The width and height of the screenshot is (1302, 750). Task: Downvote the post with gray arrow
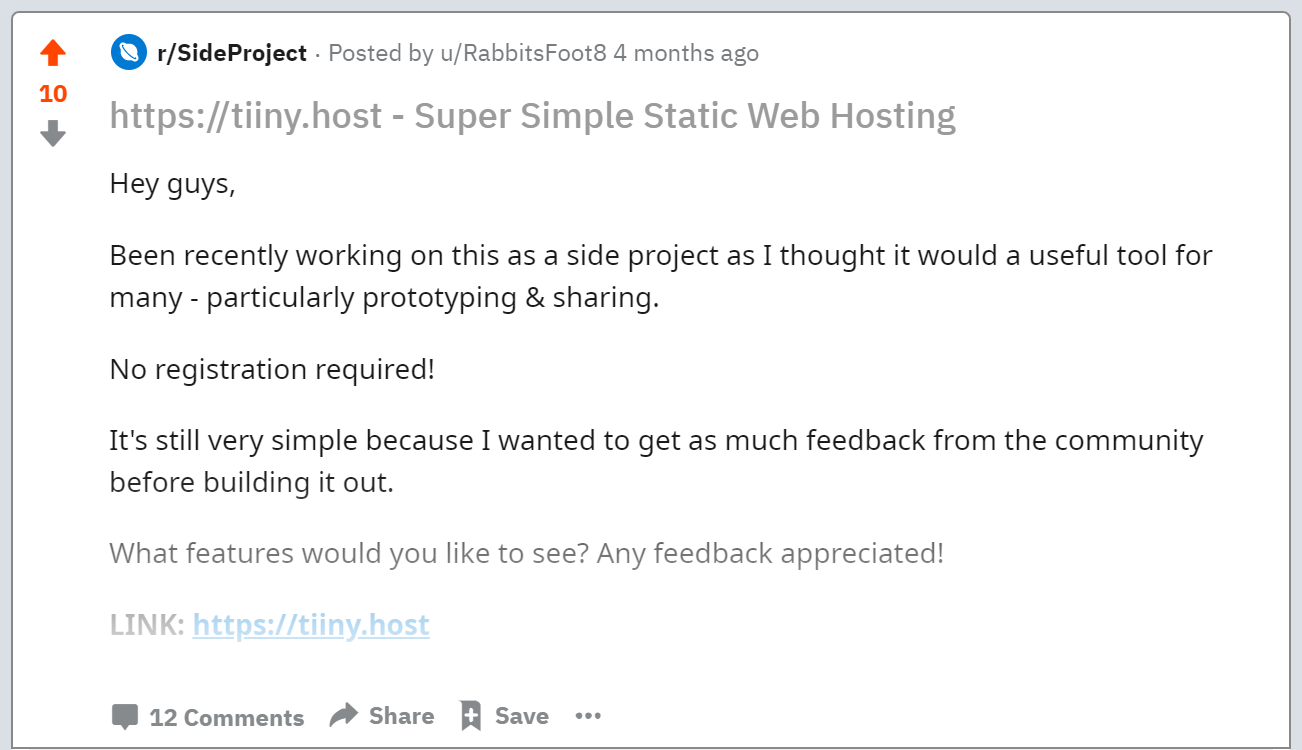click(53, 133)
